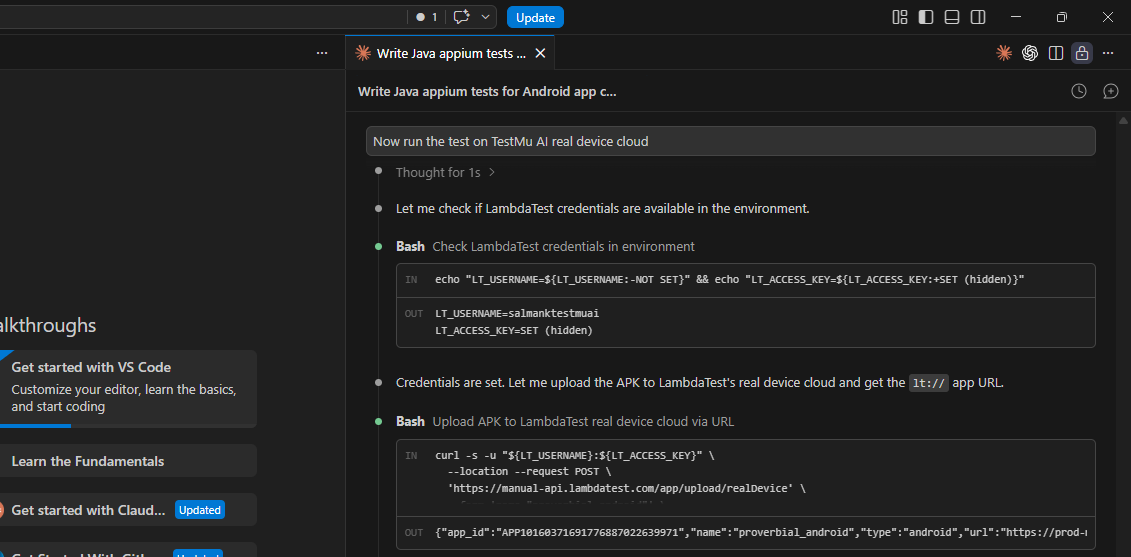Minimize the VS Code window

[x=1016, y=17]
